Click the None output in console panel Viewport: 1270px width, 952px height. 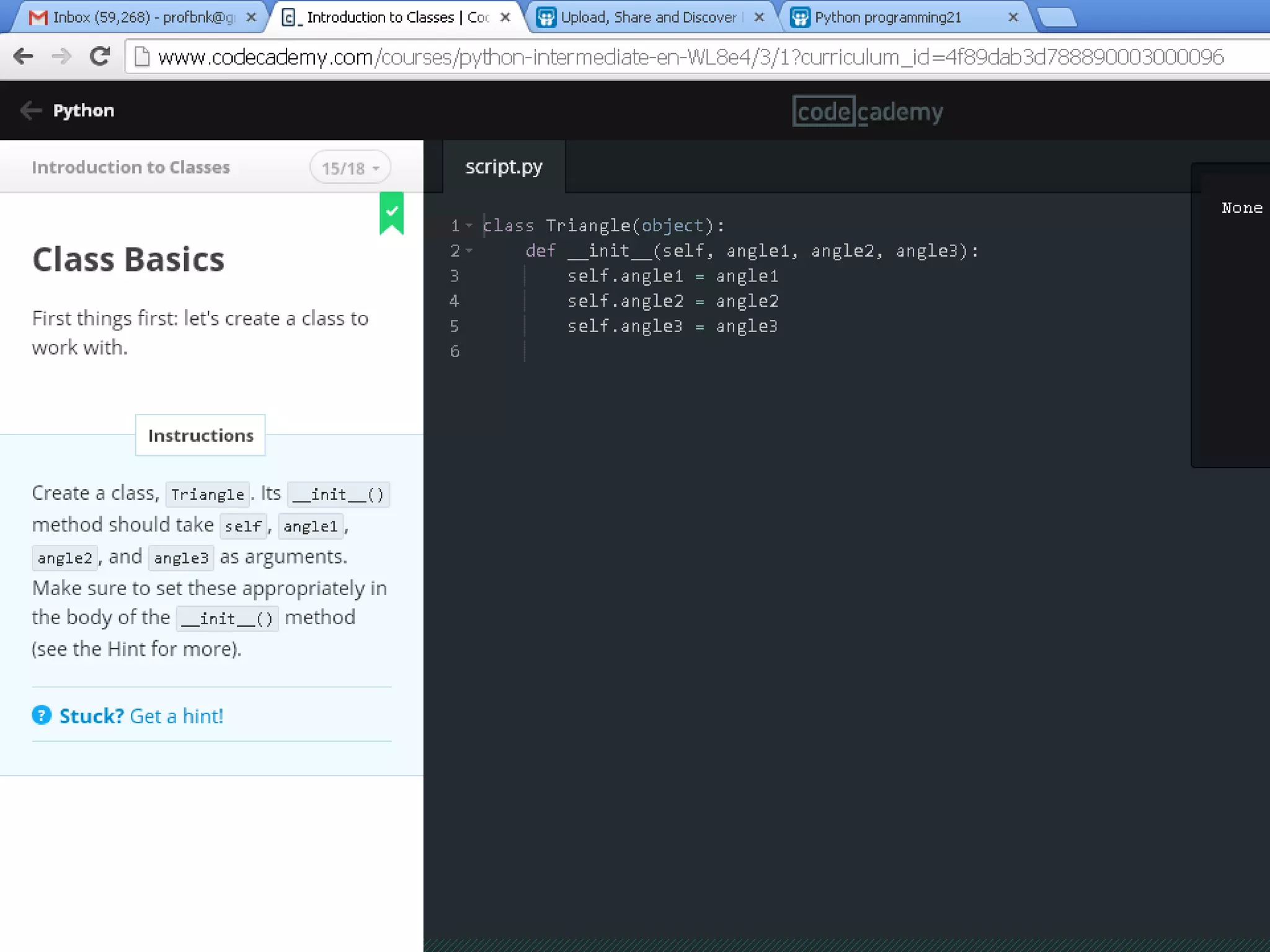pyautogui.click(x=1242, y=208)
